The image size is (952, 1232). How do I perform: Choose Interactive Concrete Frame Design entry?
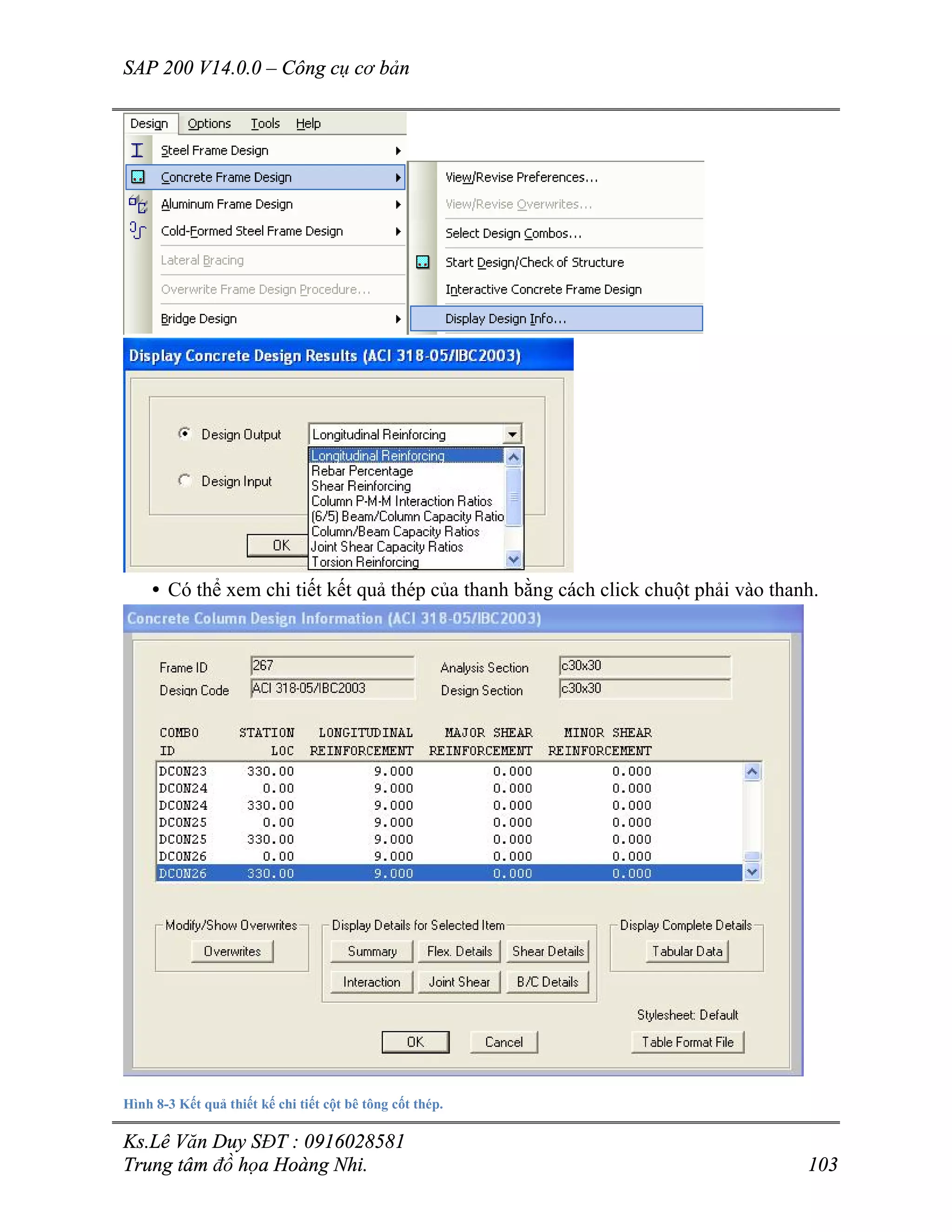tap(556, 289)
